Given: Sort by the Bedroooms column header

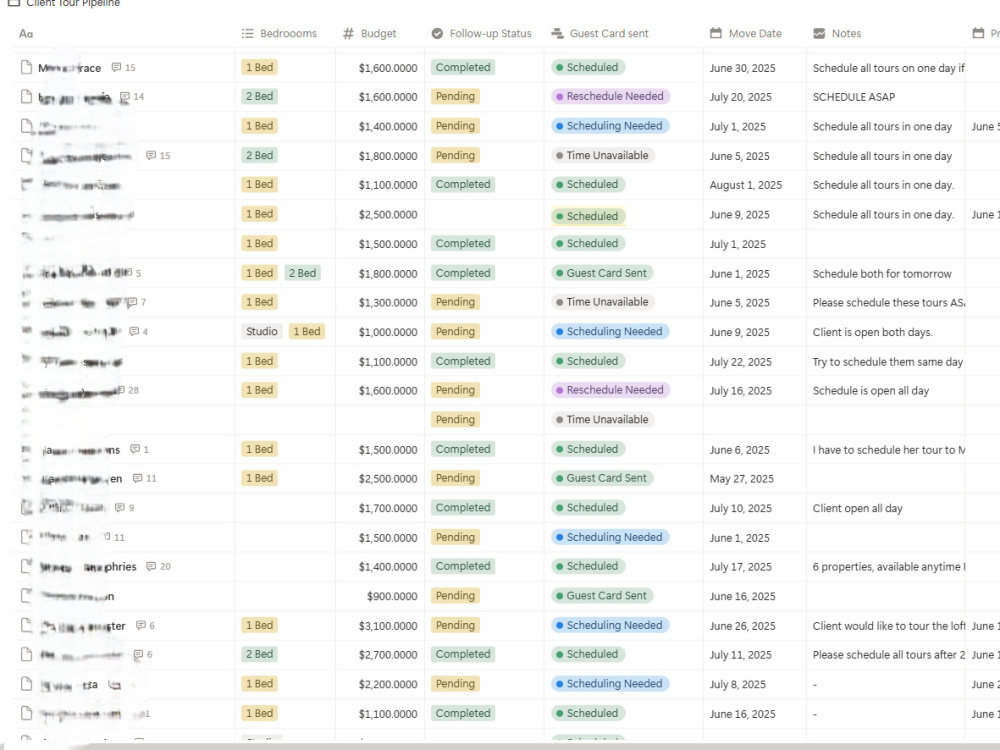Looking at the screenshot, I should pyautogui.click(x=279, y=33).
